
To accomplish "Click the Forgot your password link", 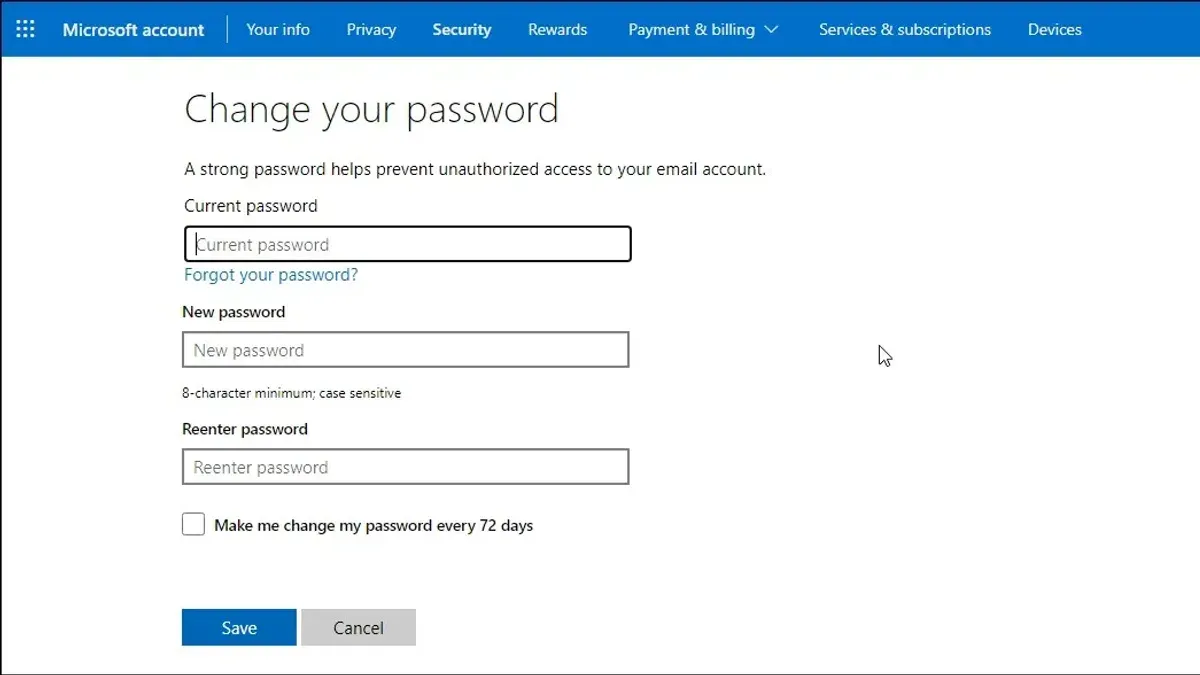I will coord(271,275).
